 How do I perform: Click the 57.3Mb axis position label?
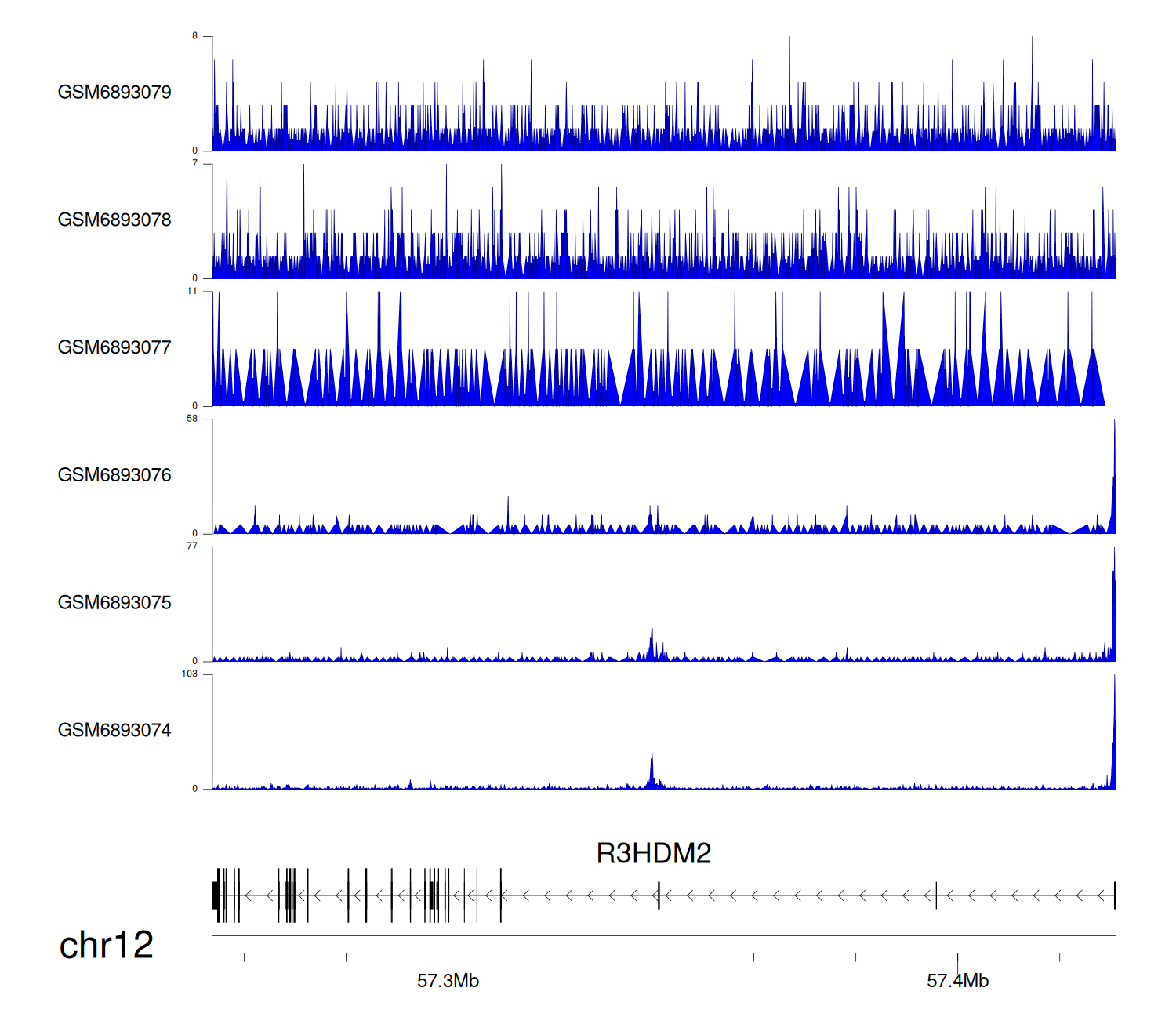point(448,981)
